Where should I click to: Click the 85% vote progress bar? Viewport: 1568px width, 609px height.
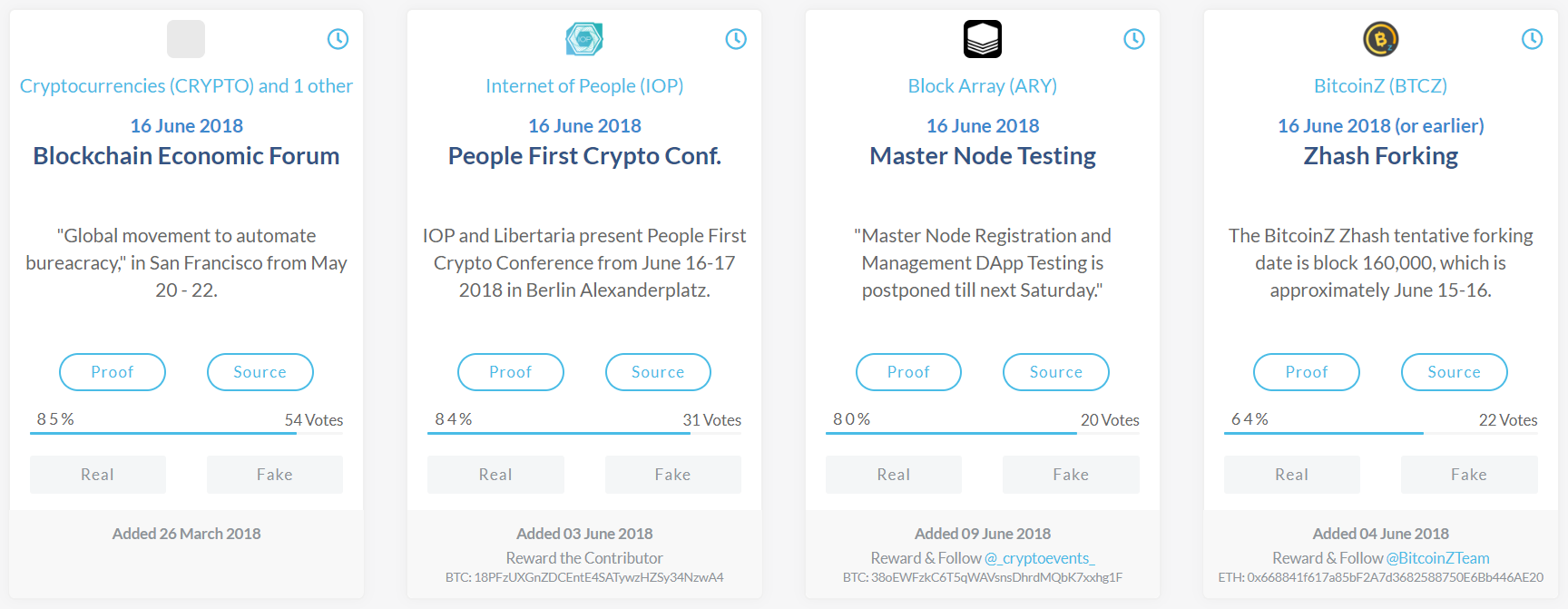tap(163, 433)
